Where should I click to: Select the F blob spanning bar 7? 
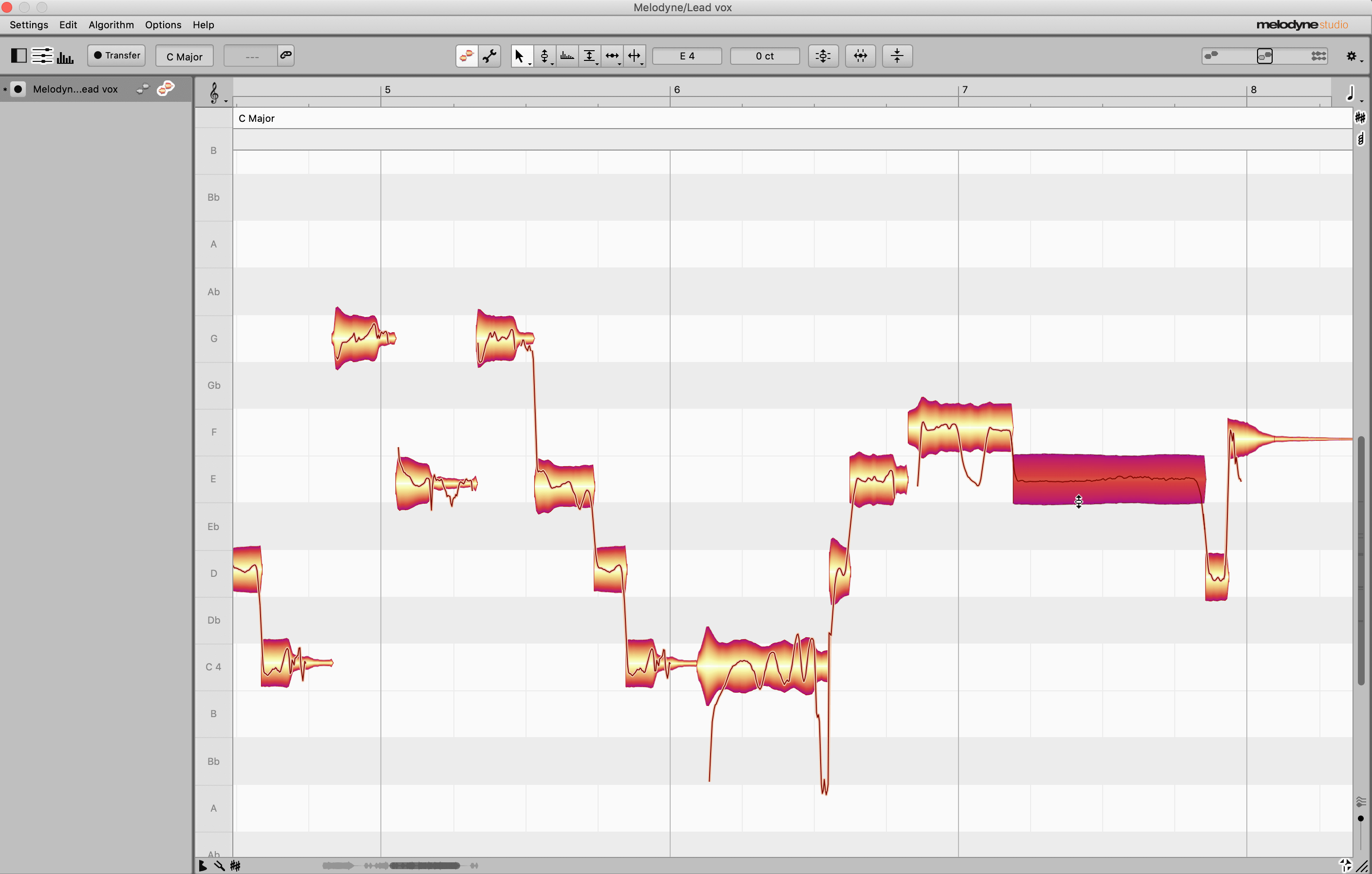(960, 428)
